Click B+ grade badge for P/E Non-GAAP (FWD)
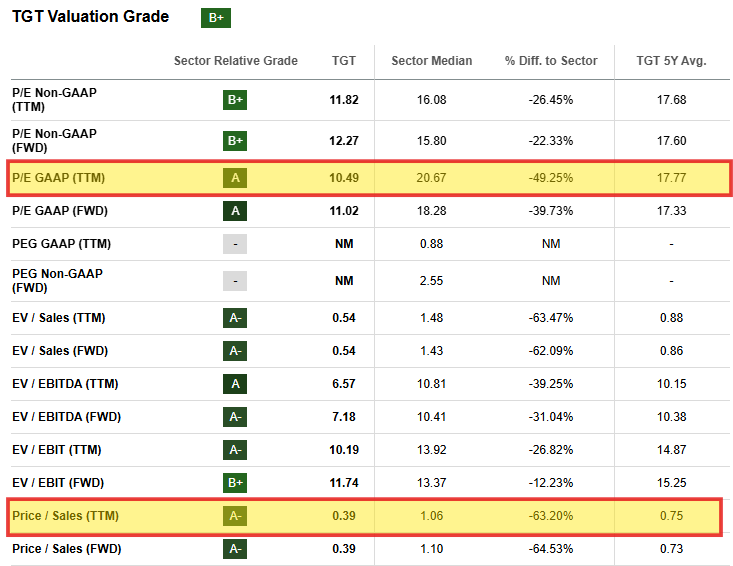The image size is (733, 566). (x=235, y=141)
